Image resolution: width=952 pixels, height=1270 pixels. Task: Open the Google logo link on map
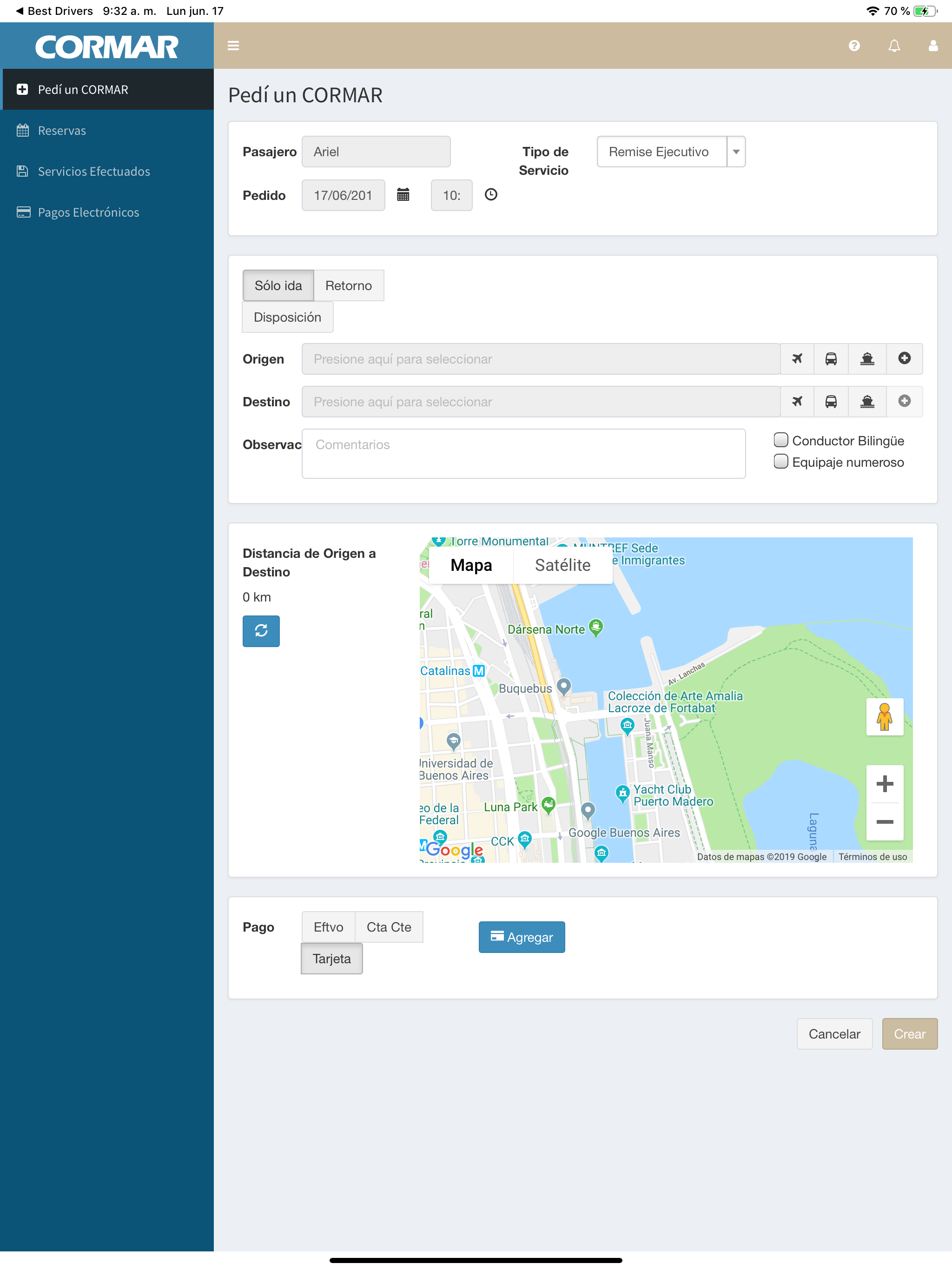[x=455, y=849]
